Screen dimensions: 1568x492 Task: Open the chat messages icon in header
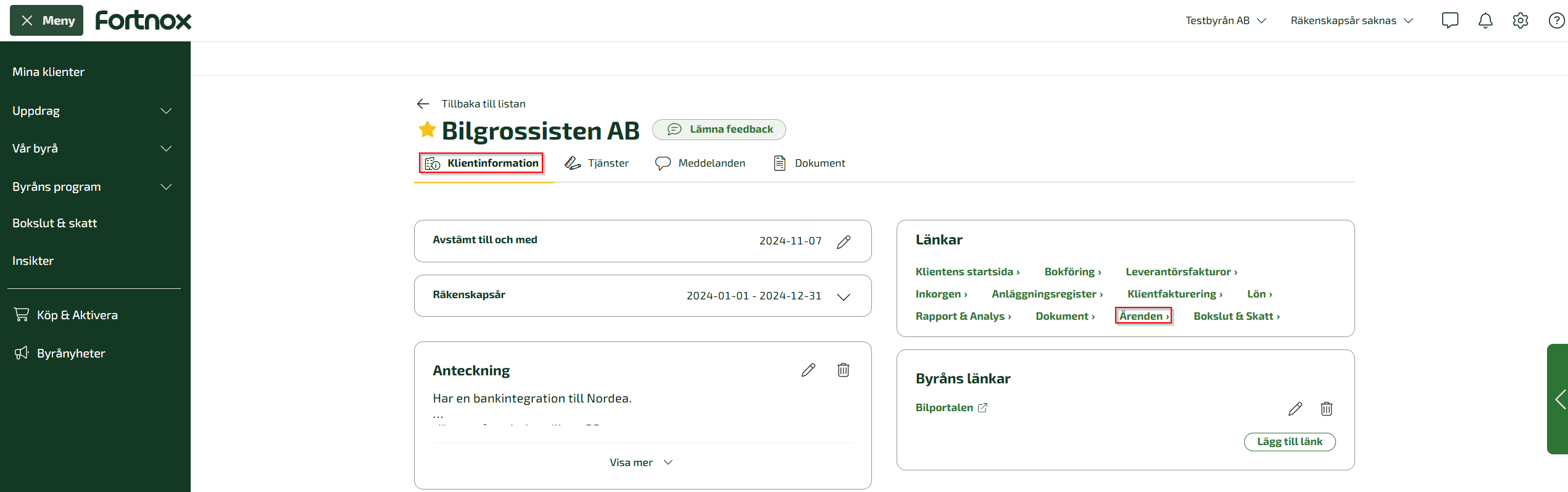coord(1450,20)
